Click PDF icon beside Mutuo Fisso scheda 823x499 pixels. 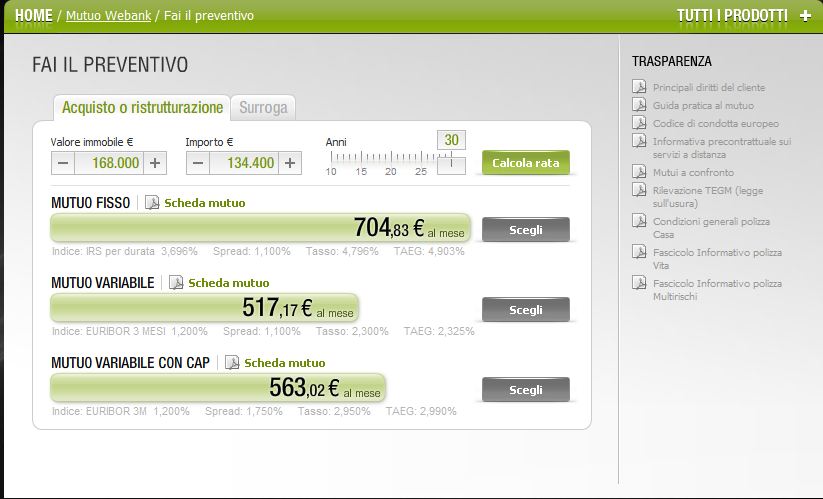(x=152, y=203)
